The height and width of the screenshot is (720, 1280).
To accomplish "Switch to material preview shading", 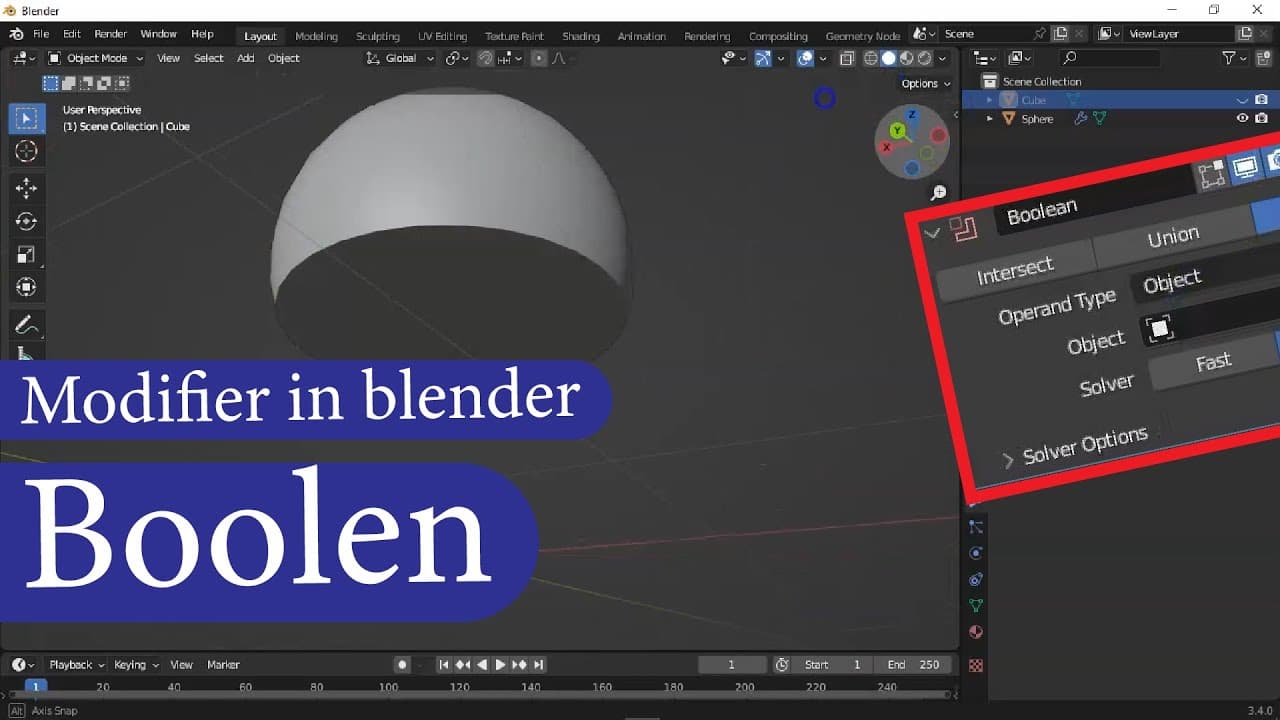I will [x=906, y=58].
